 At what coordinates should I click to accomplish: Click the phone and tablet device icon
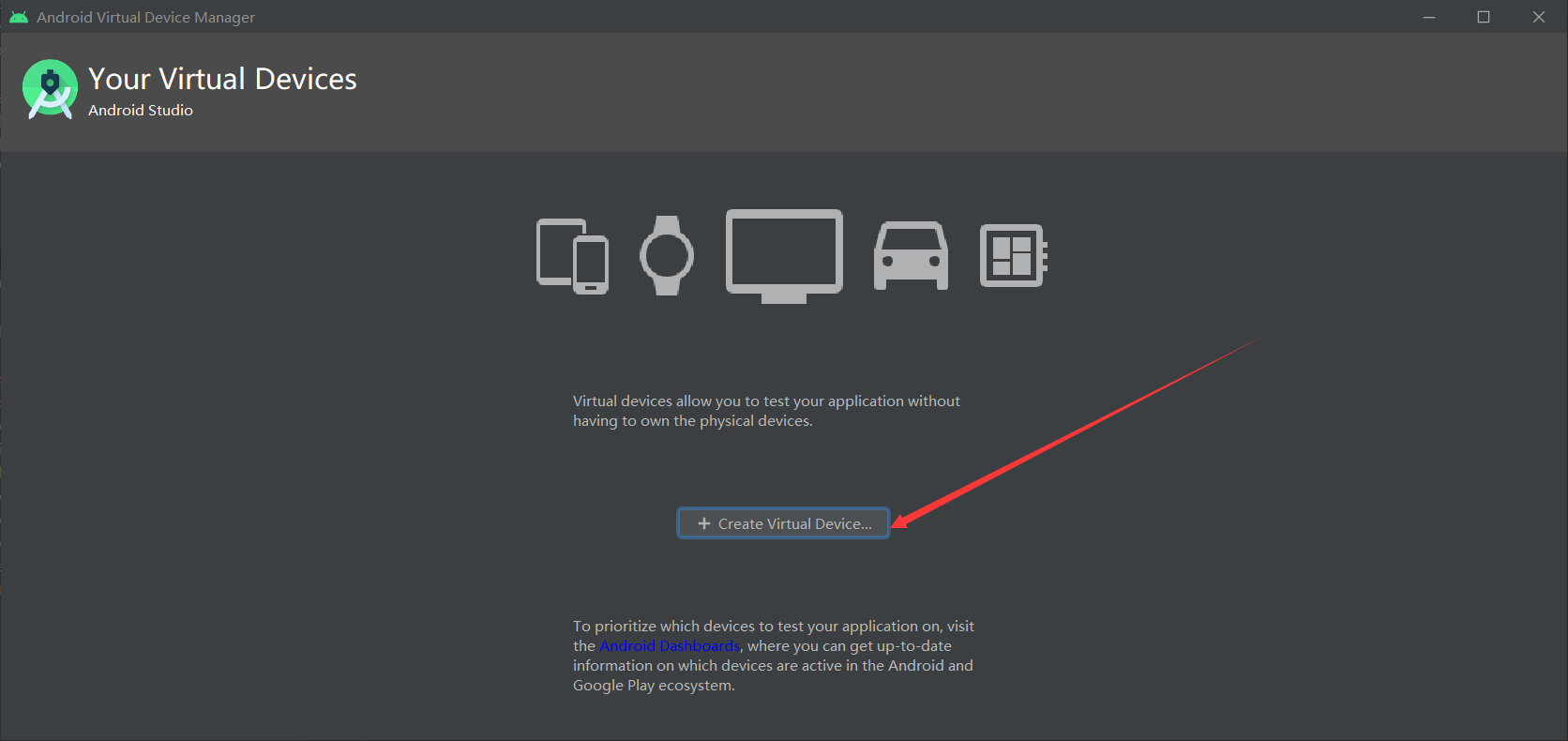pos(572,256)
